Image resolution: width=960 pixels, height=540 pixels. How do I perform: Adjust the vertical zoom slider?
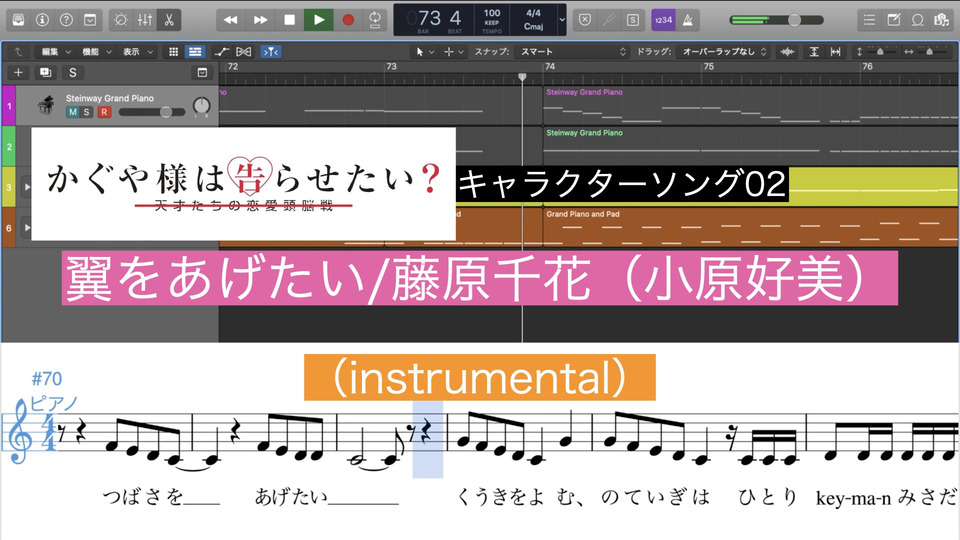click(880, 52)
